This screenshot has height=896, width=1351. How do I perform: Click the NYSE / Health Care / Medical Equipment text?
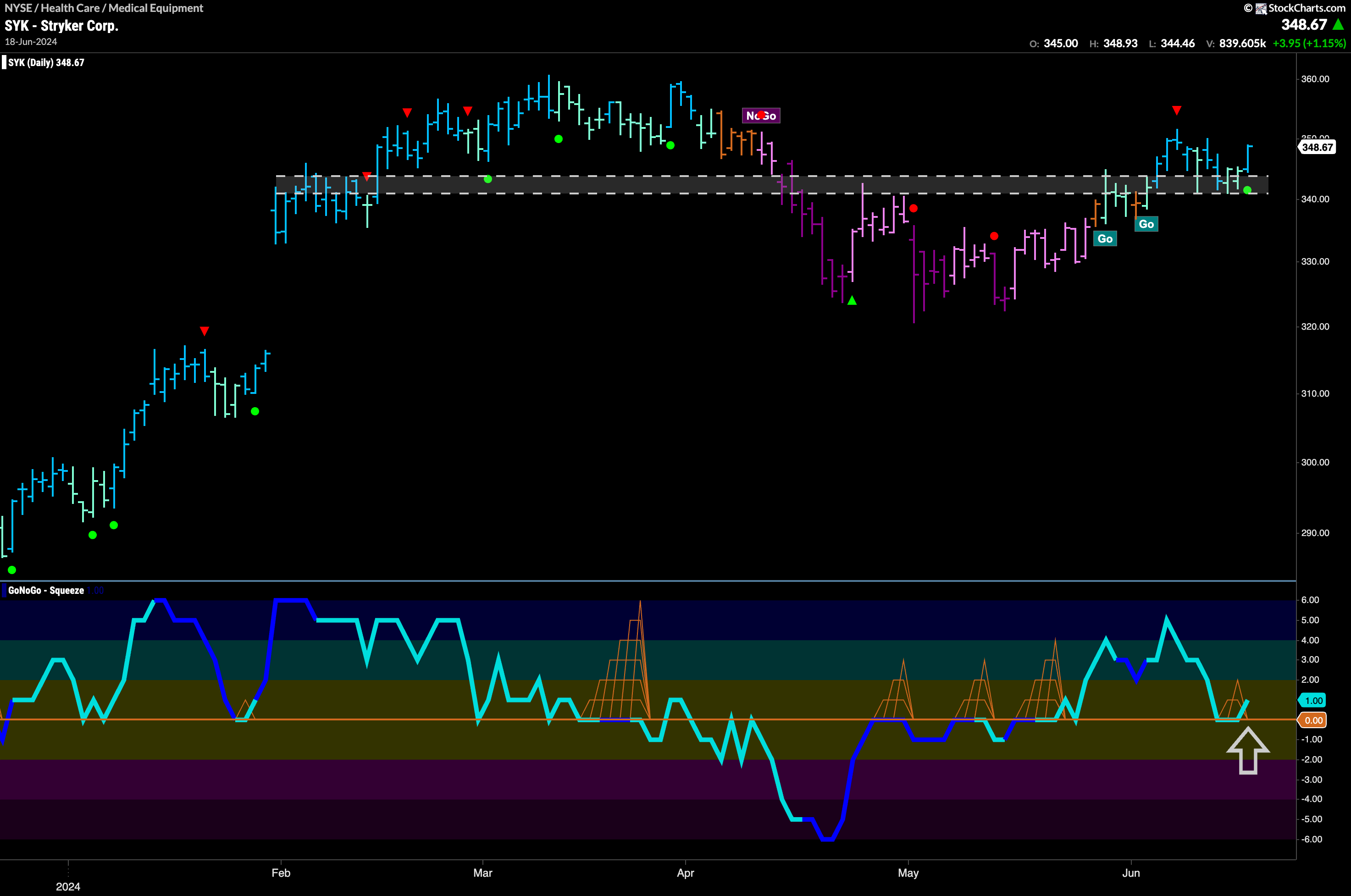click(104, 8)
